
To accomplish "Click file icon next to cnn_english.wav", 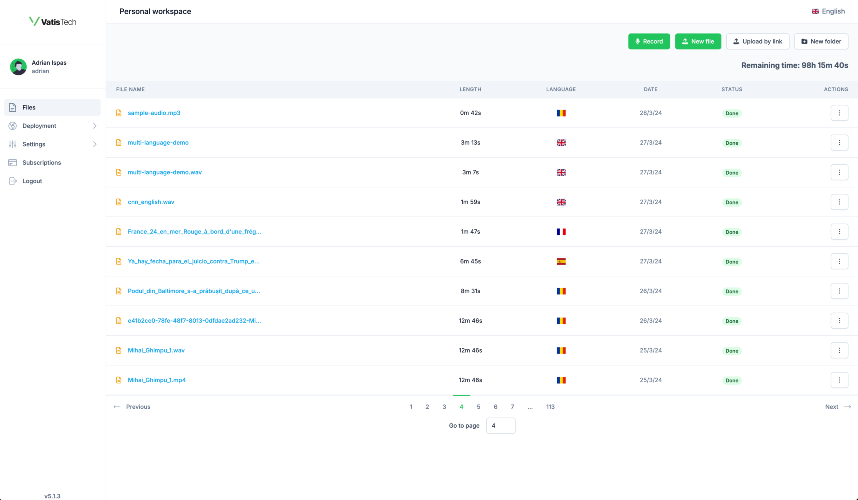I will (118, 202).
